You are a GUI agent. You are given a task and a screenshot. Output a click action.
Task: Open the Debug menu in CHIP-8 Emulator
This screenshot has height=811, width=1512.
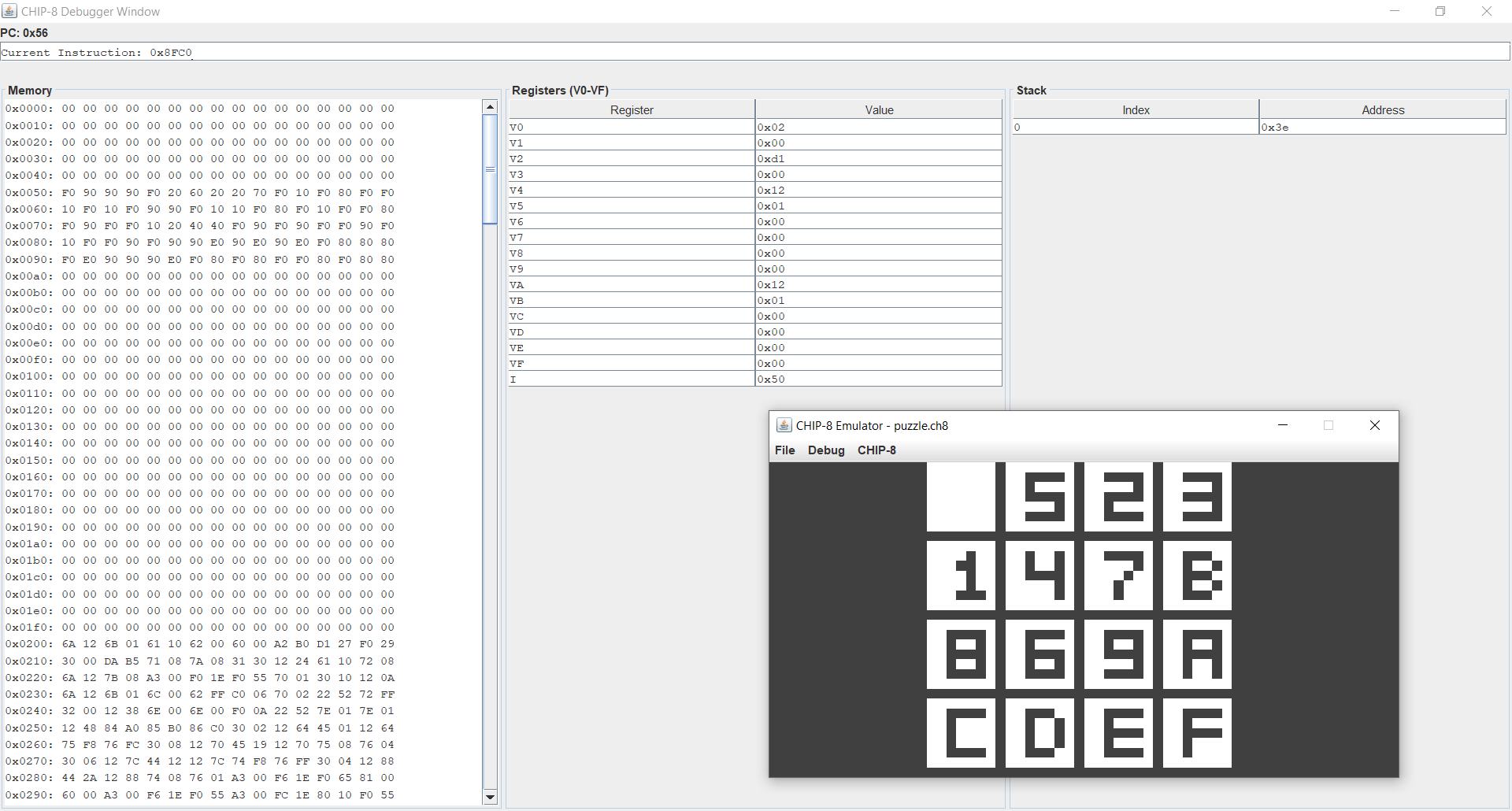(826, 450)
